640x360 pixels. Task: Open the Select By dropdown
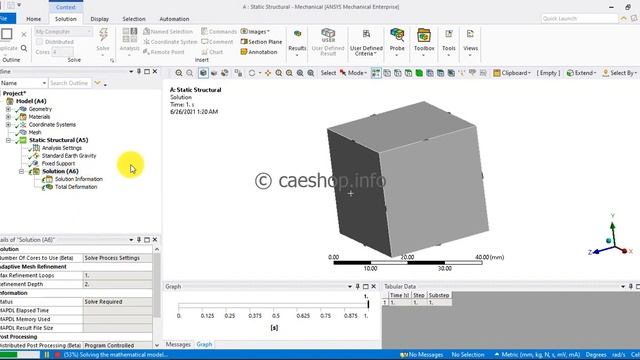click(x=619, y=73)
